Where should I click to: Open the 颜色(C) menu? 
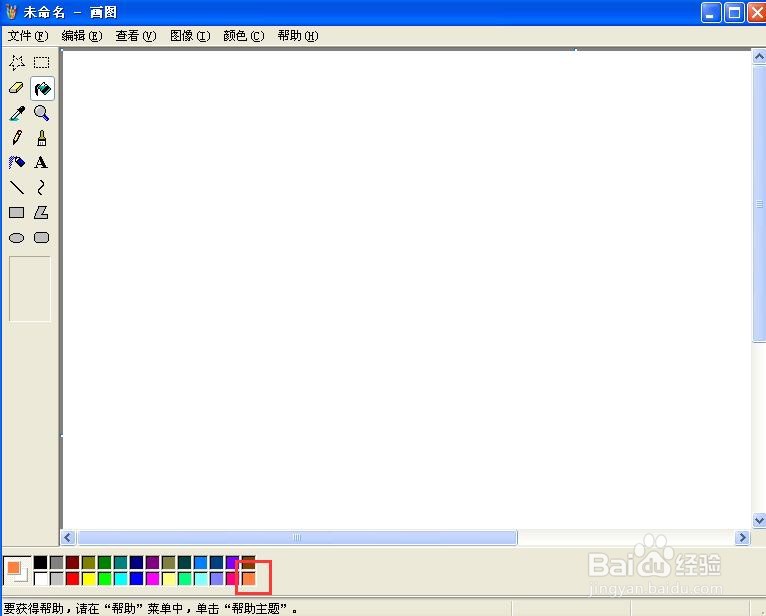[243, 36]
